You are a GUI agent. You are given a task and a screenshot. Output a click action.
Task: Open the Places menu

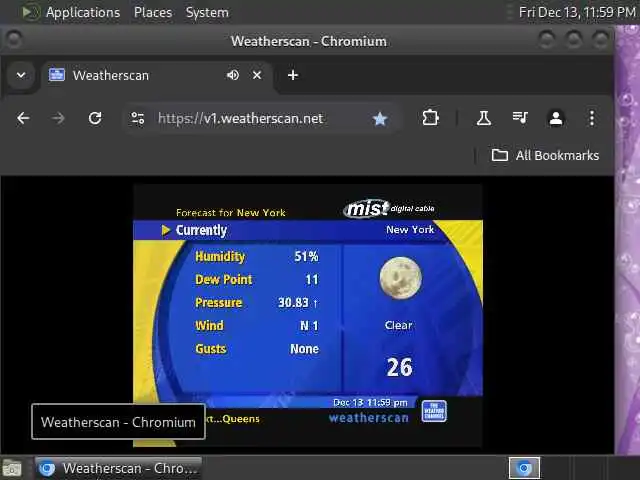pos(153,12)
